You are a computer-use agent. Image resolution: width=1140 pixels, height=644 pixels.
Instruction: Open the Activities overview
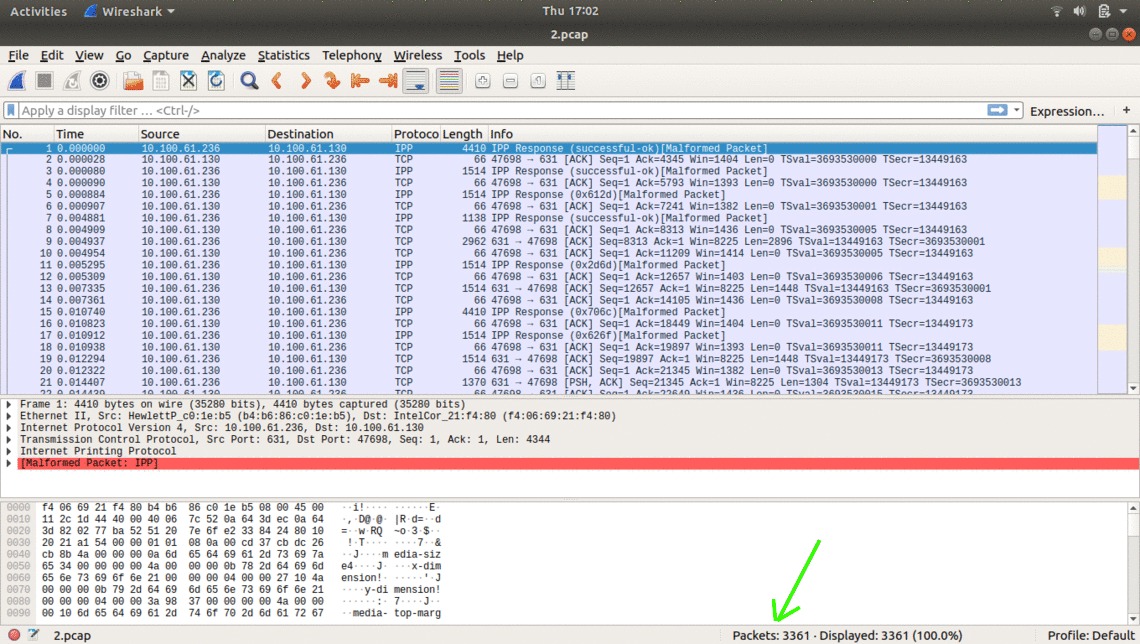[x=39, y=12]
